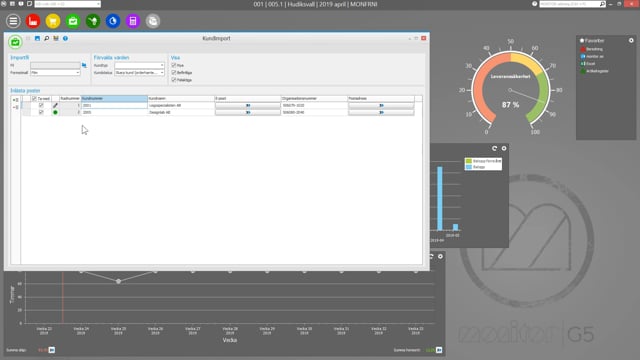
Task: Open the Kundstatus dropdown
Action: click(x=139, y=73)
